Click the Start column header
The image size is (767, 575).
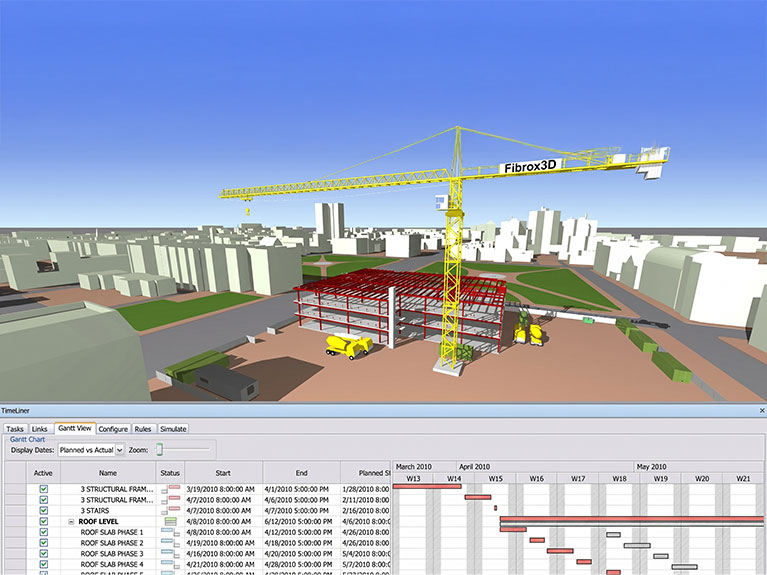[223, 473]
